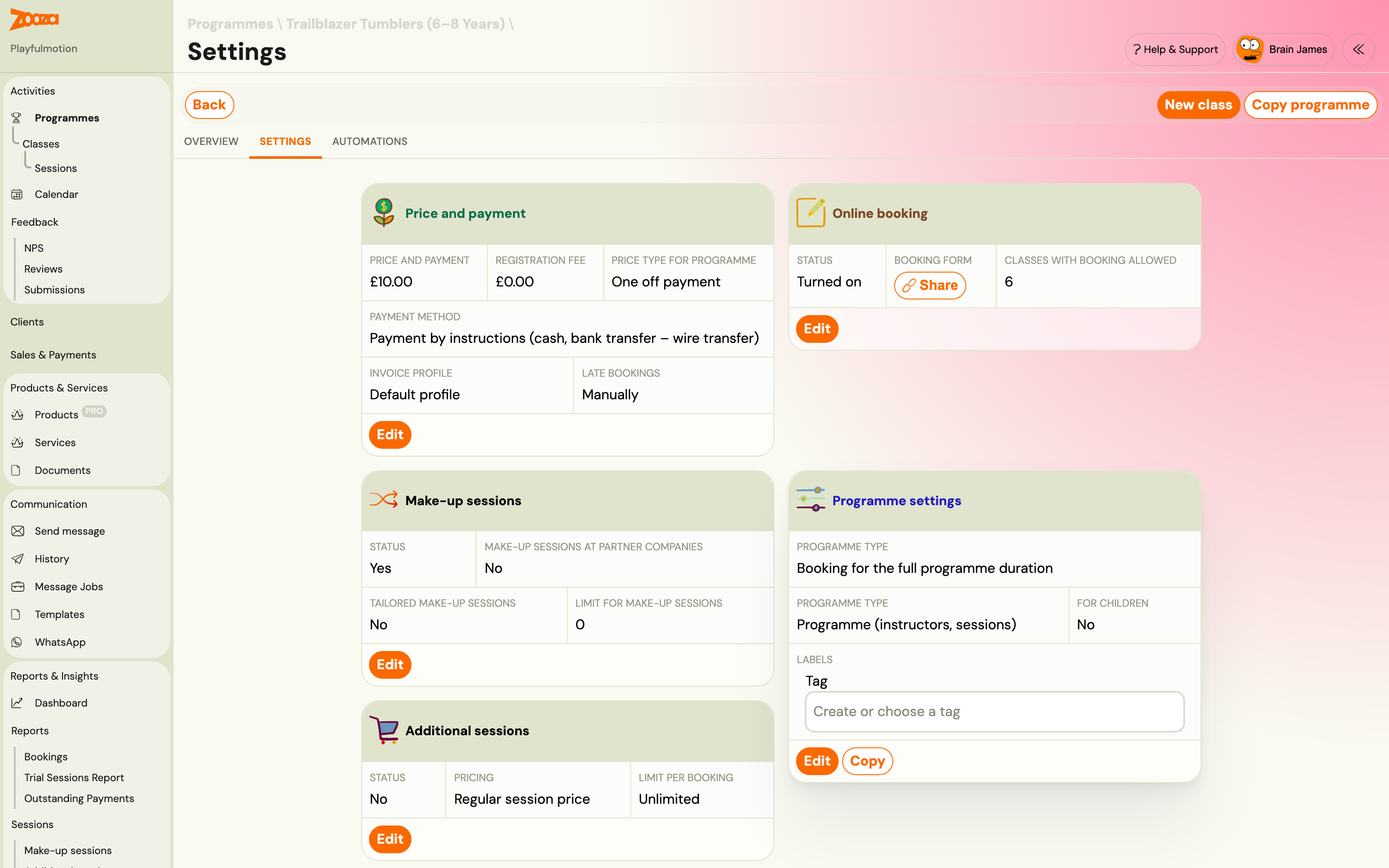Open Programmes trophy icon in sidebar
Image resolution: width=1389 pixels, height=868 pixels.
click(x=16, y=118)
